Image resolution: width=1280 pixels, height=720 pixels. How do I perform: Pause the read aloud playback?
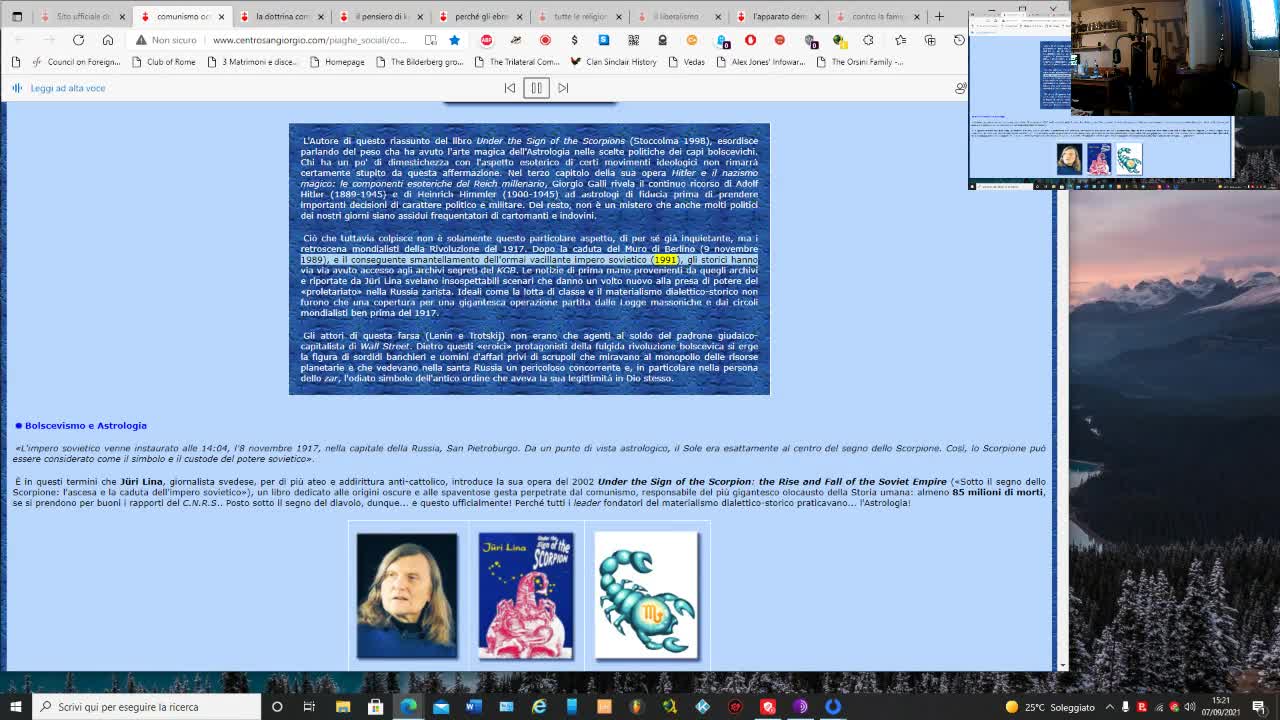click(536, 88)
